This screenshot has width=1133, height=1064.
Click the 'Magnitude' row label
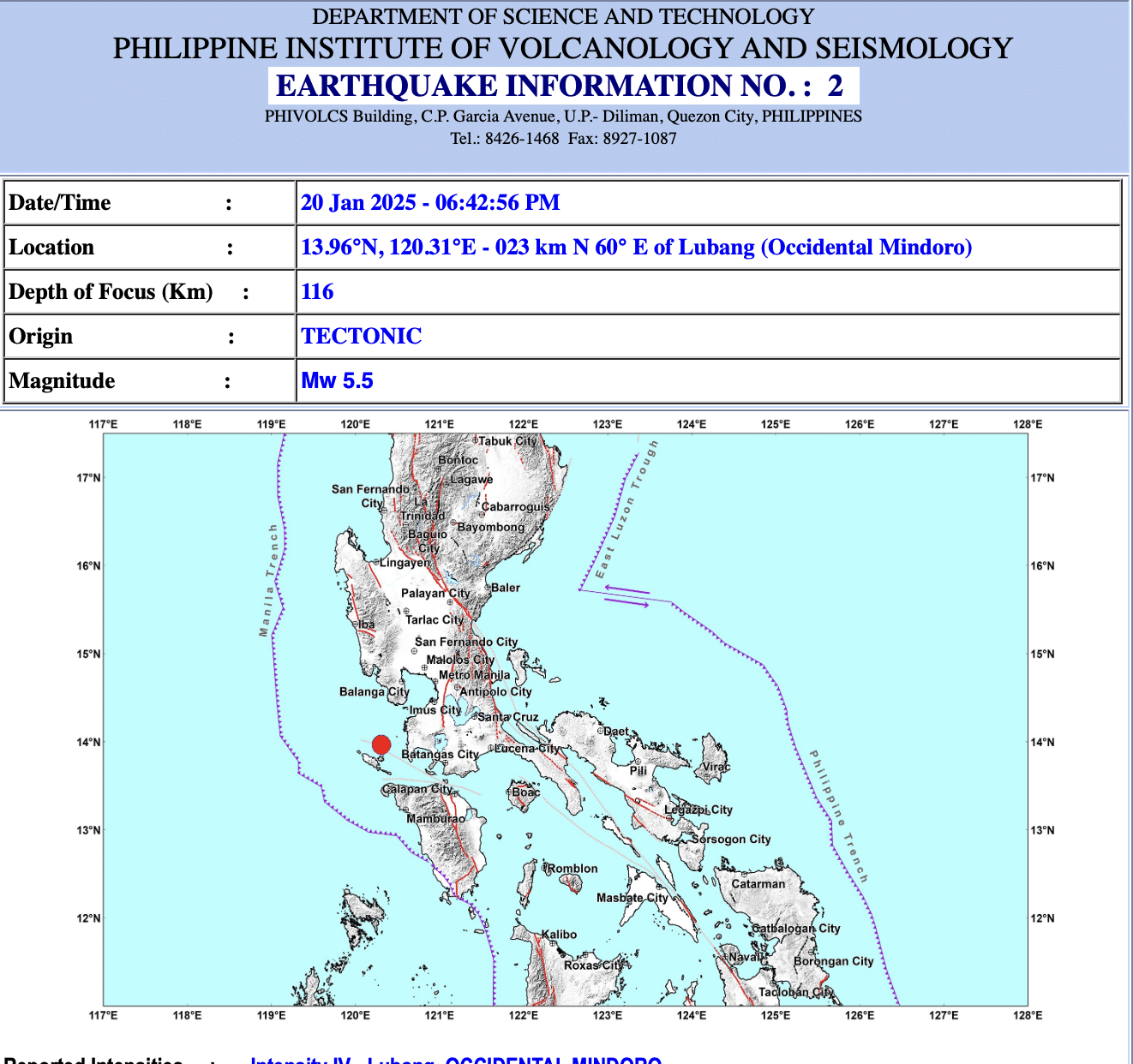pos(62,381)
